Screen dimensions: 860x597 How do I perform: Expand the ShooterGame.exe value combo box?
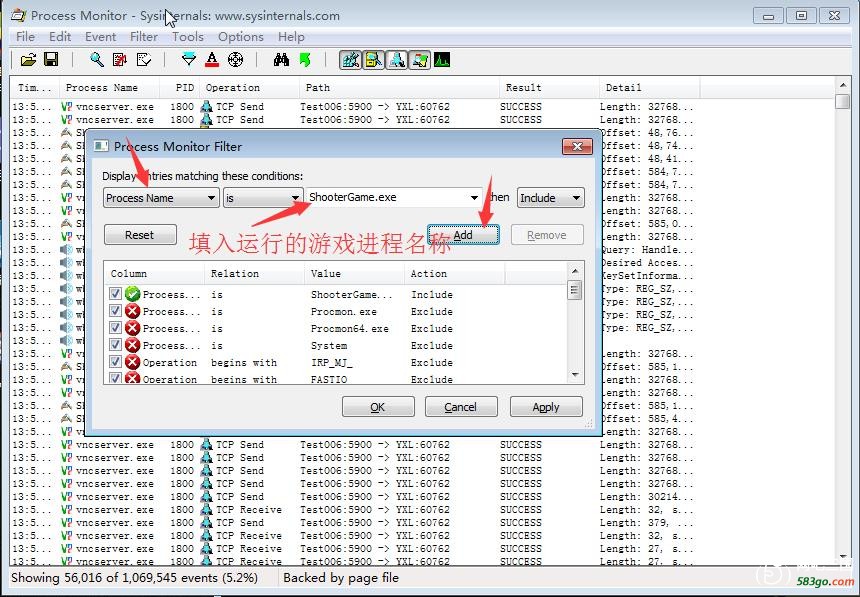(474, 198)
